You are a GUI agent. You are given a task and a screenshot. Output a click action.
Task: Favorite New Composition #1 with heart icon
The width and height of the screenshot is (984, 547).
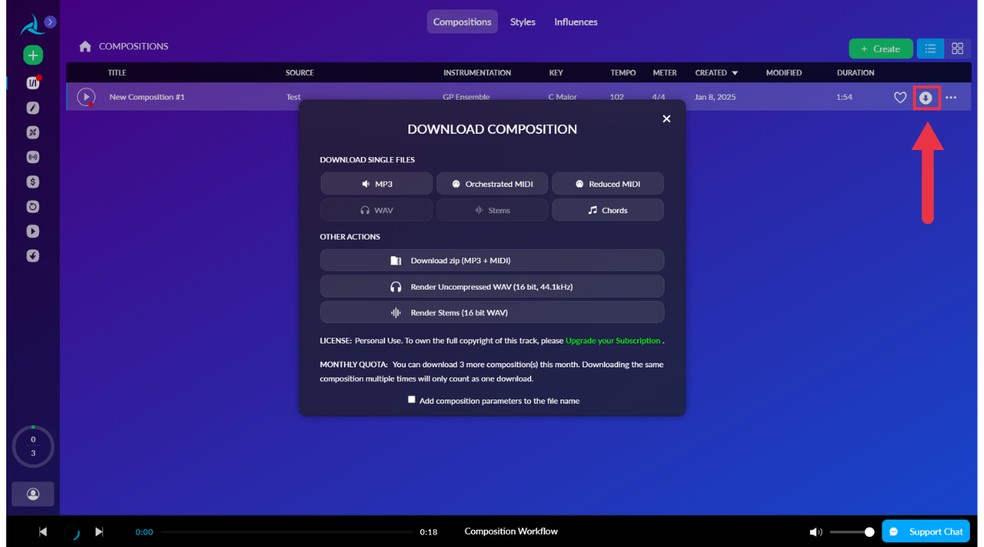tap(900, 97)
